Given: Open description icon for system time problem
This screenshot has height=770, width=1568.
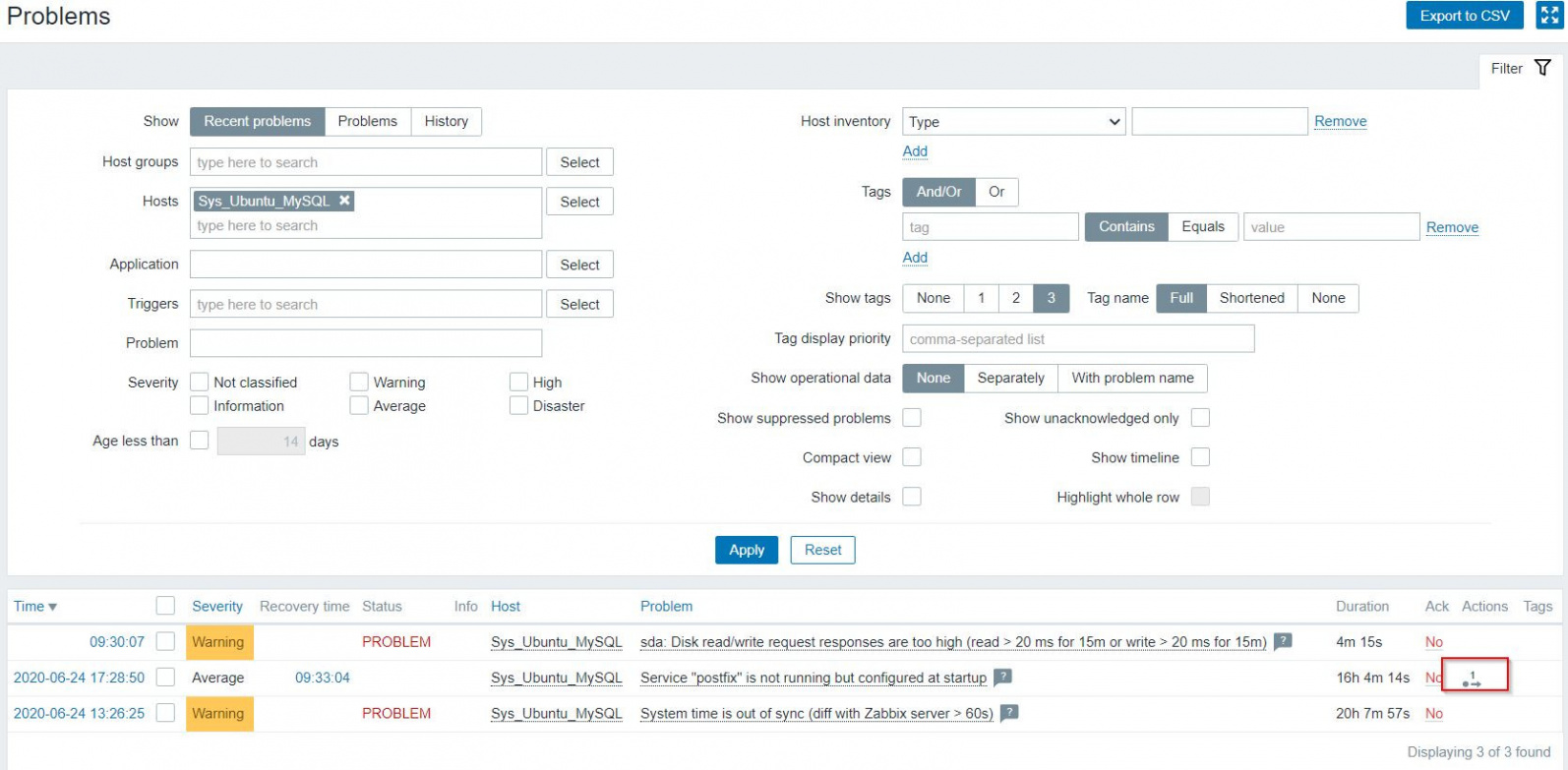Looking at the screenshot, I should [1009, 713].
